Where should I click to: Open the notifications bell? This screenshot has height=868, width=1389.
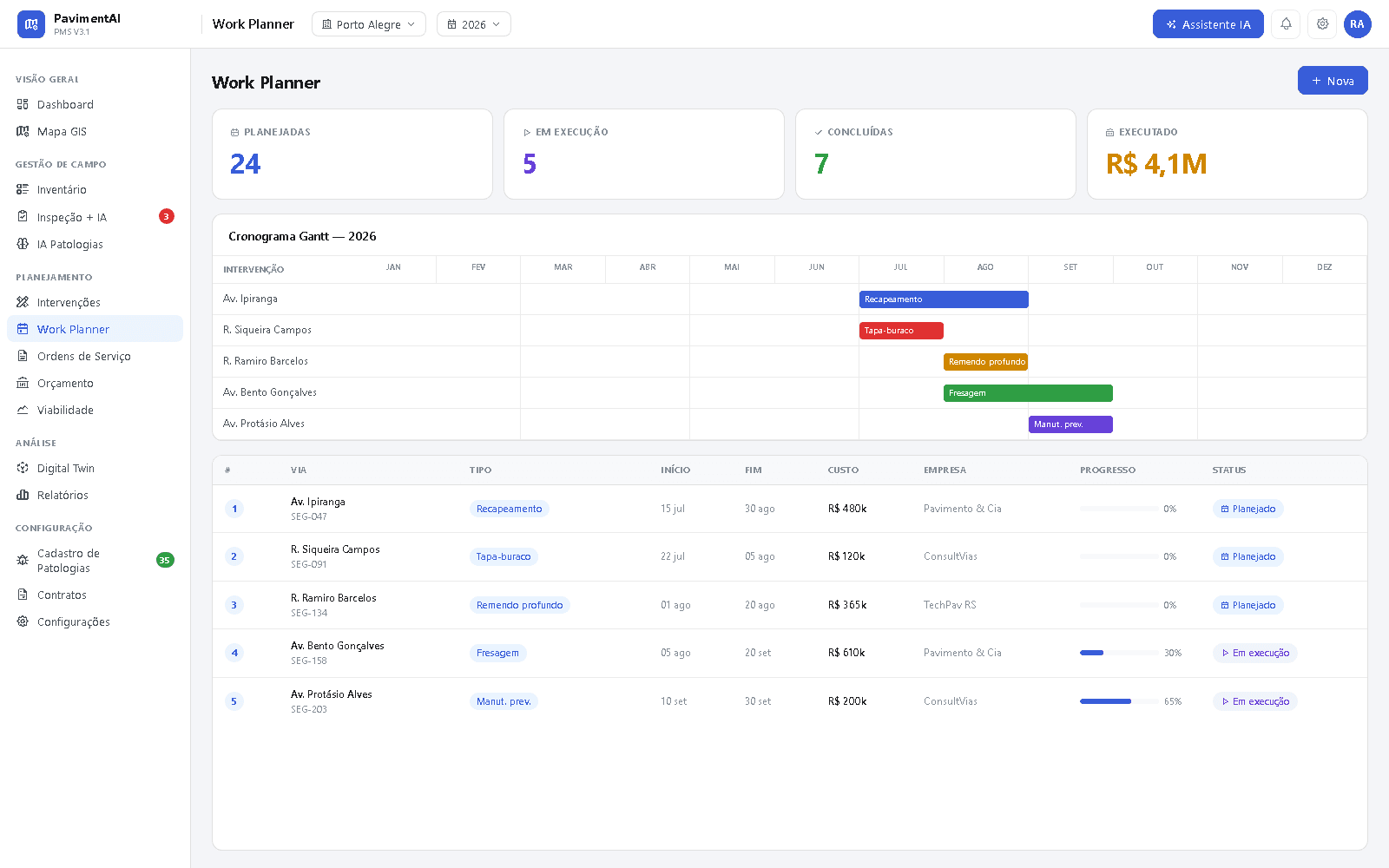click(1286, 24)
